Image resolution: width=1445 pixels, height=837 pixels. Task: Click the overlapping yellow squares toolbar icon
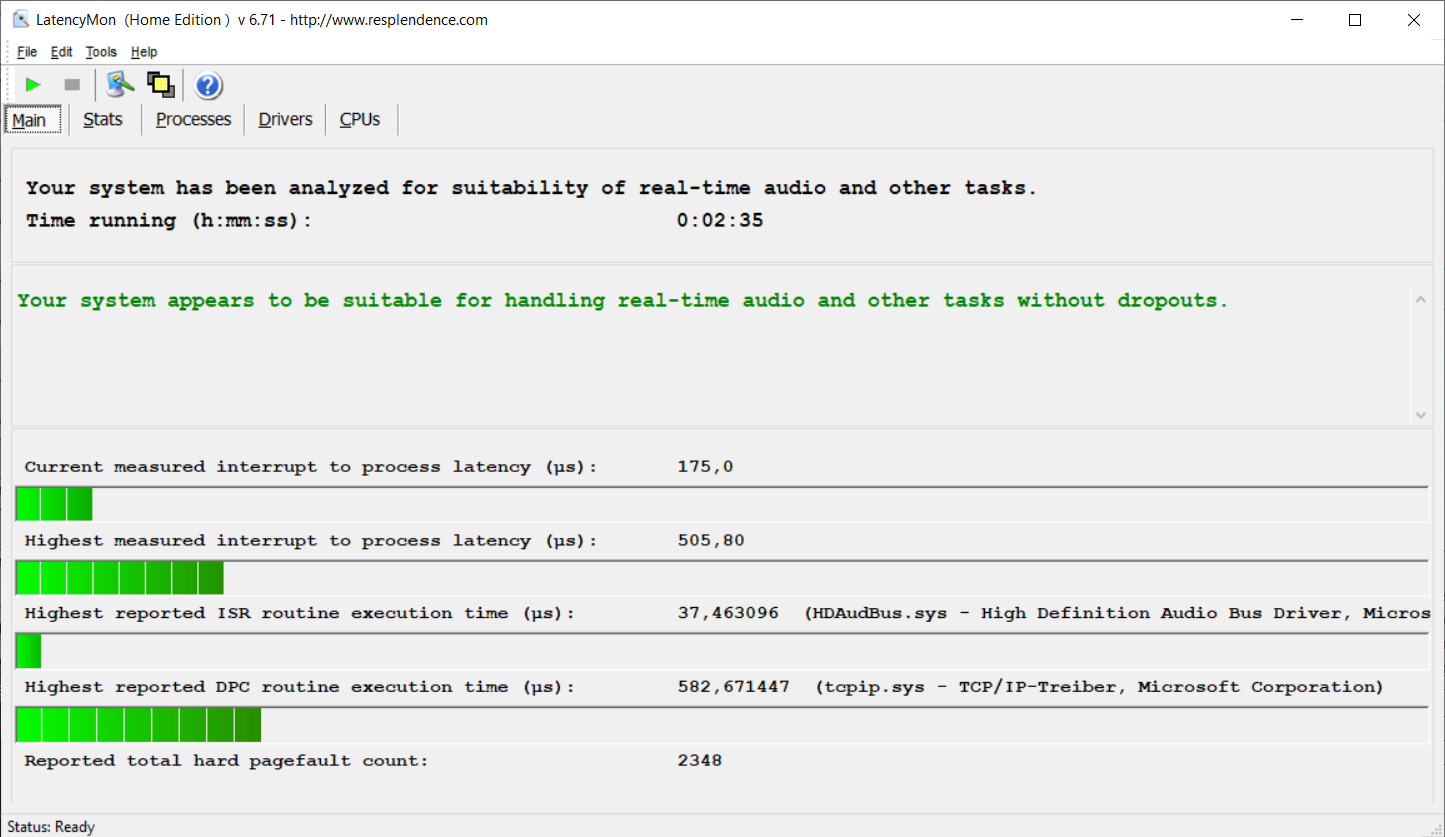(x=160, y=85)
